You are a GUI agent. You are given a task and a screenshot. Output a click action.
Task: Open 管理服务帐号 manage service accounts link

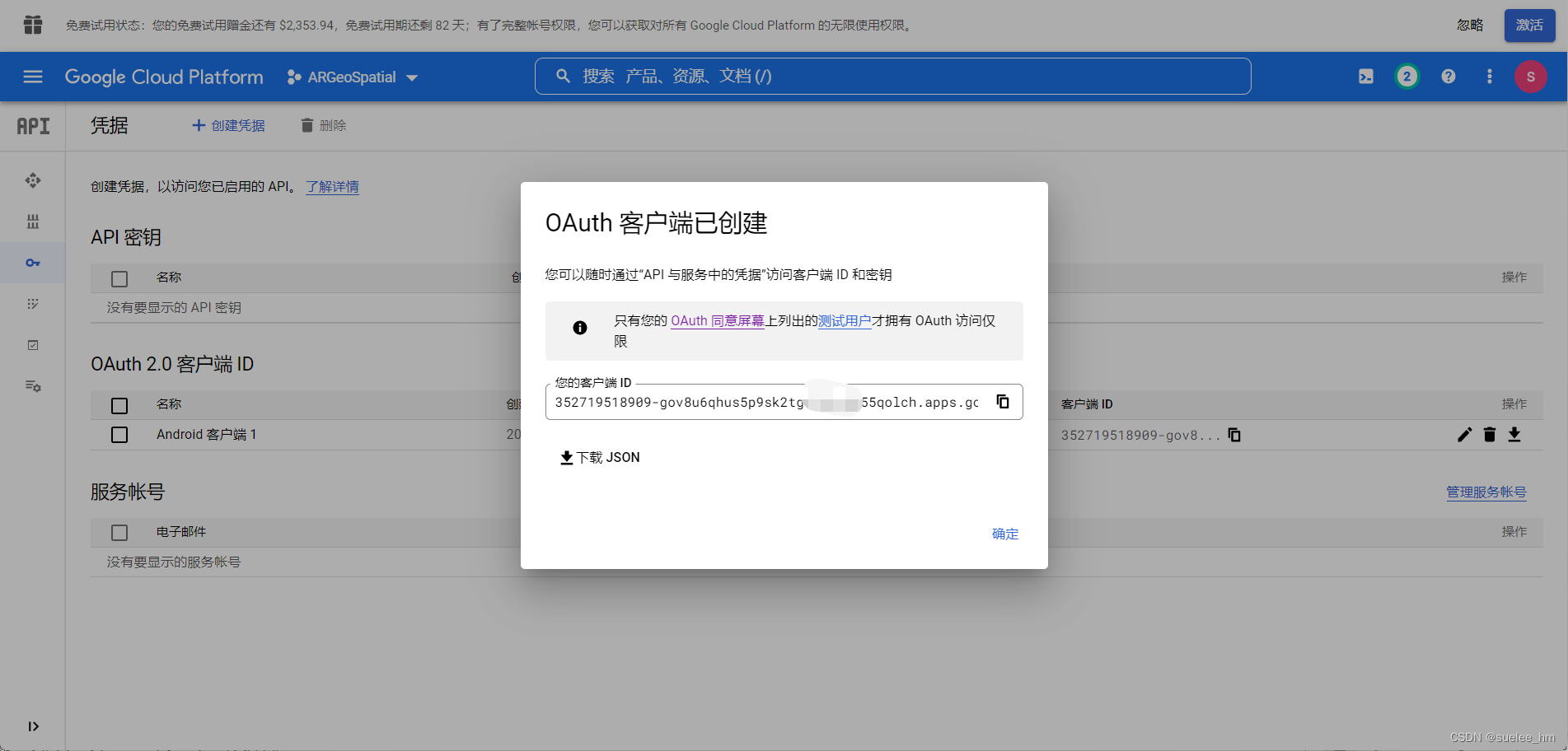(1486, 492)
